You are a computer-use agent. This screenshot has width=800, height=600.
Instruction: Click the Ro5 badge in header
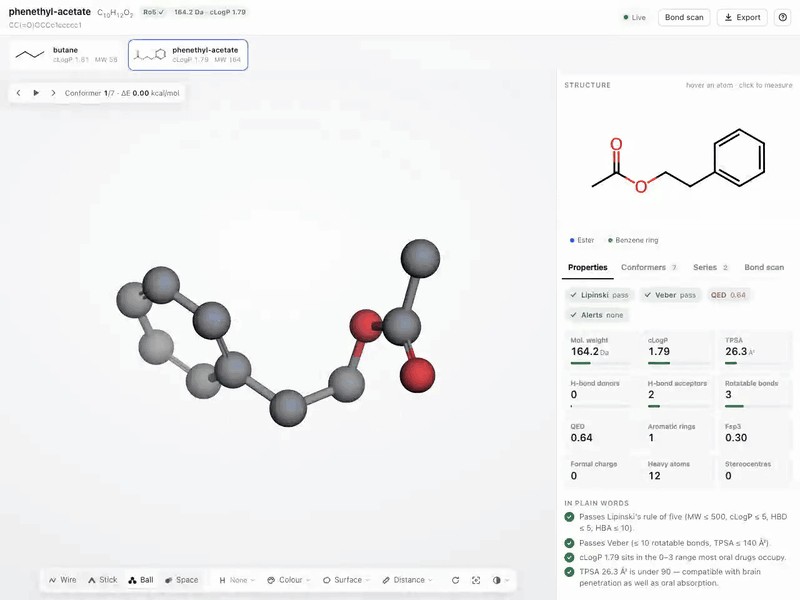pos(153,12)
